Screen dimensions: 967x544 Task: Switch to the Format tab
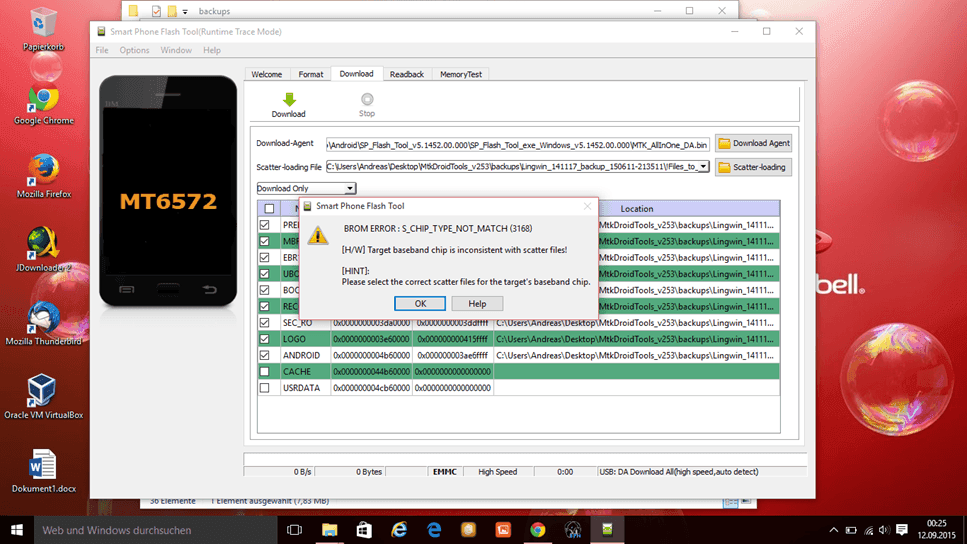pos(311,74)
